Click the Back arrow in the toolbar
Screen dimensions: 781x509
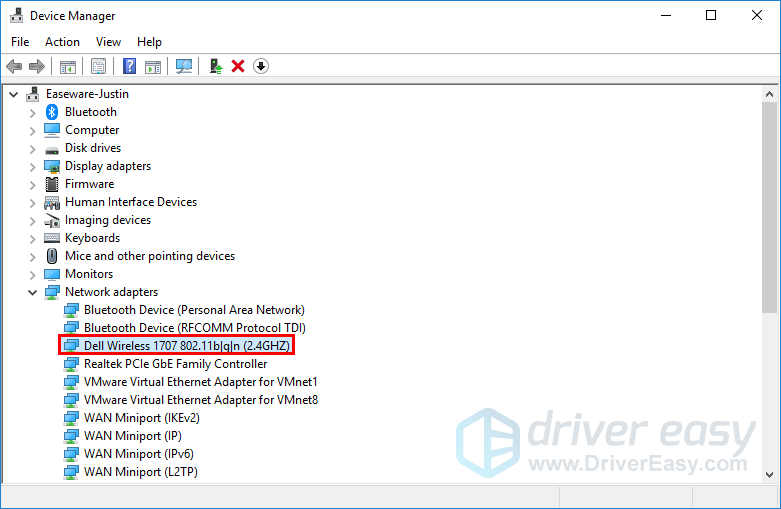point(14,66)
